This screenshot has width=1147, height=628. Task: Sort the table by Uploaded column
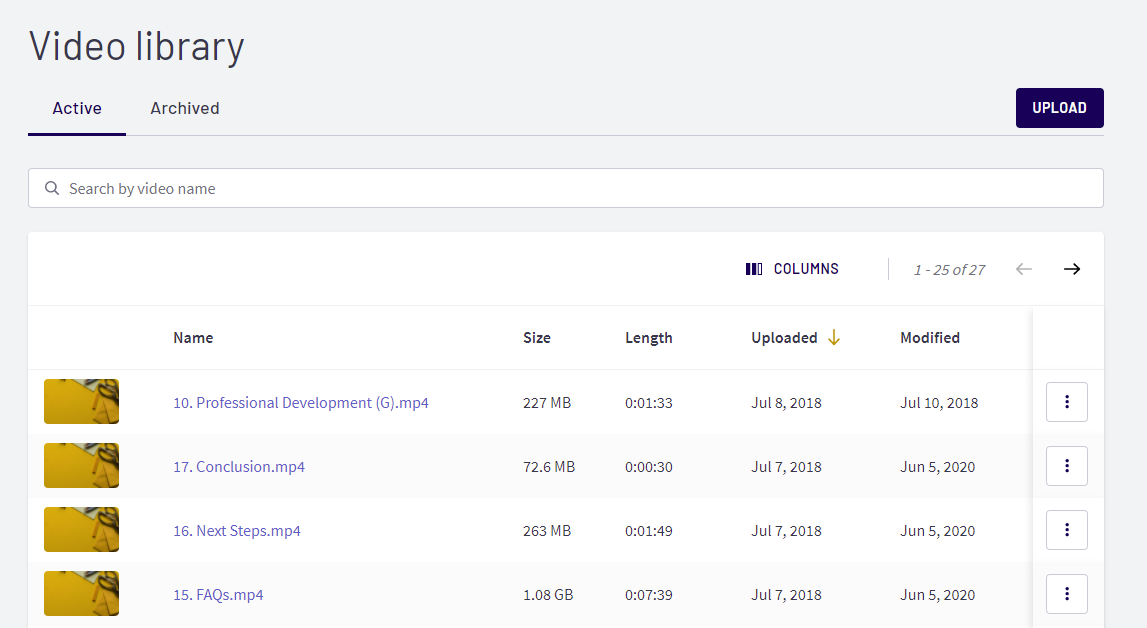[x=784, y=338]
